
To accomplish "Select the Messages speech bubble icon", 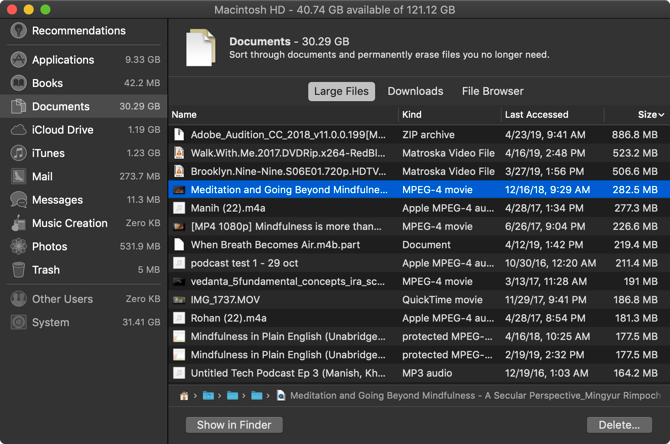I will 18,200.
